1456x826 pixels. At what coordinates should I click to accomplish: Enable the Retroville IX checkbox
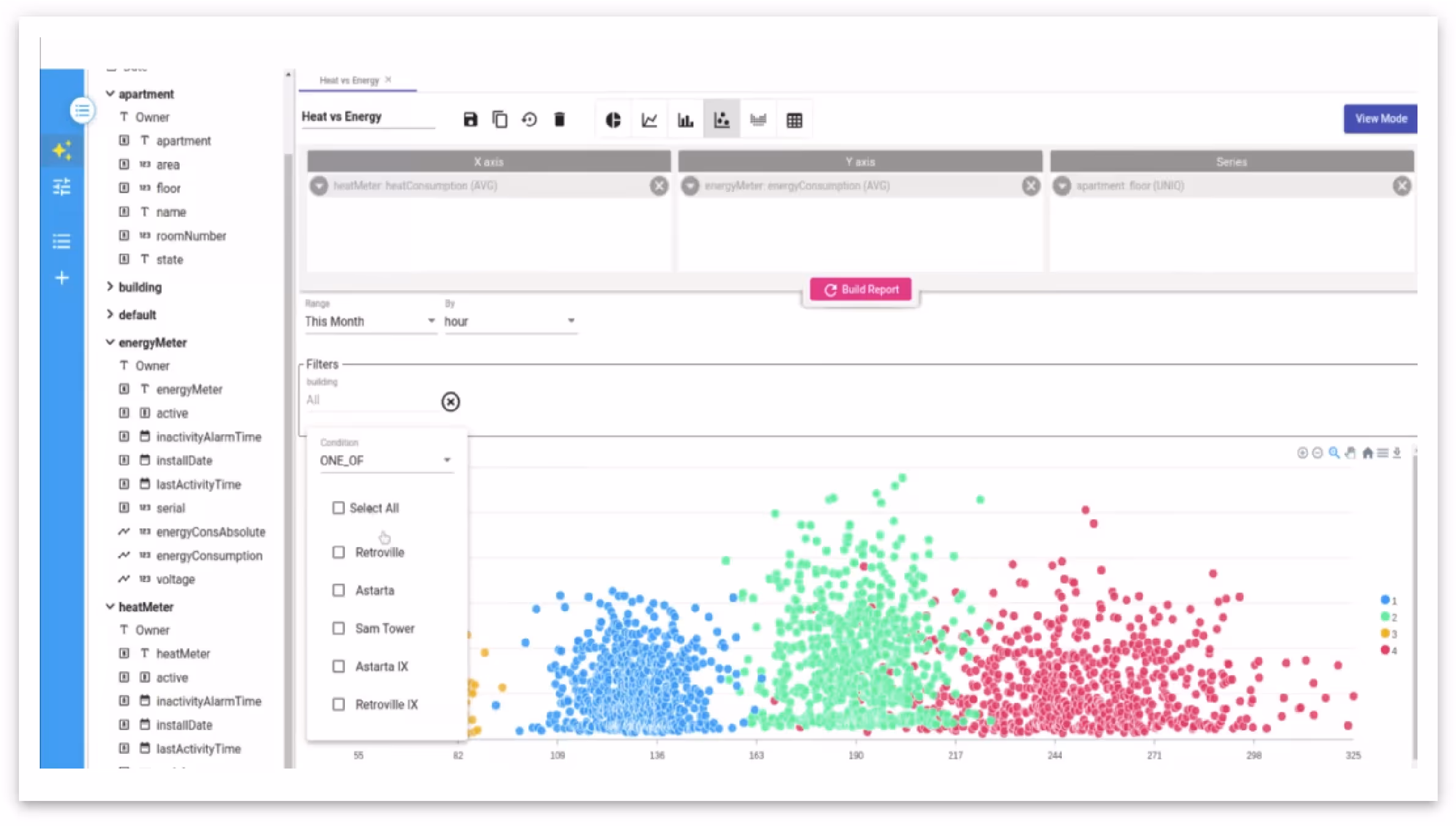[339, 704]
